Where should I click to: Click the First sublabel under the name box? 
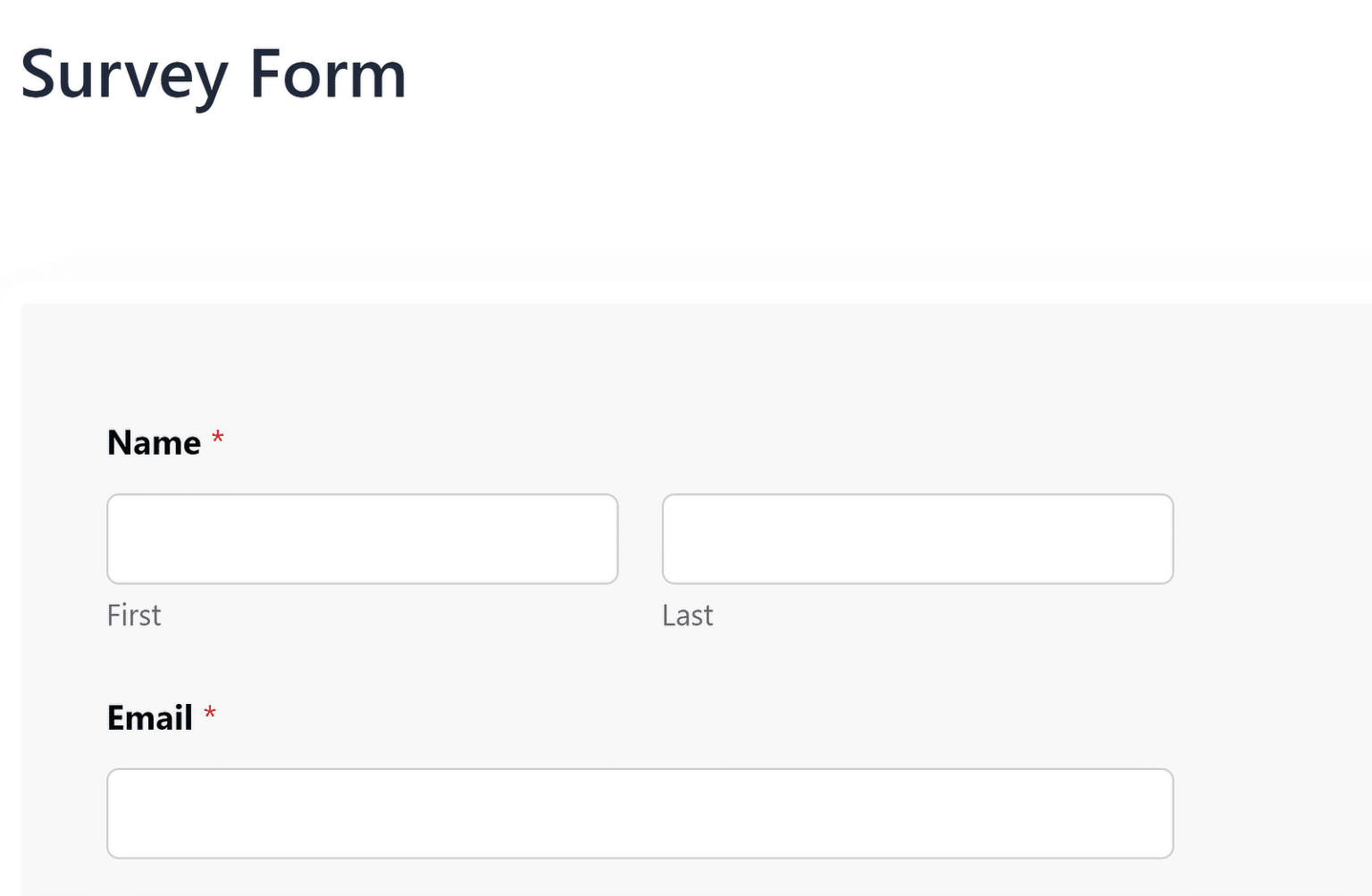click(134, 615)
